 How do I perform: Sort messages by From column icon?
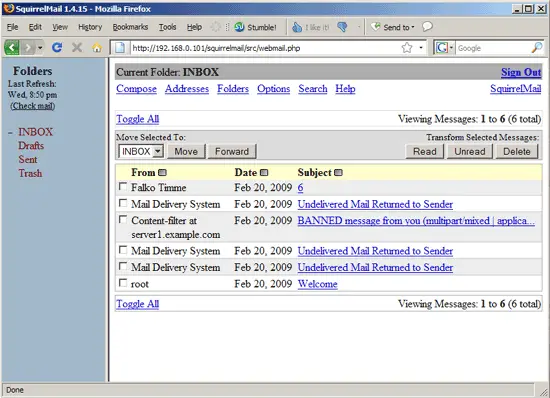162,173
